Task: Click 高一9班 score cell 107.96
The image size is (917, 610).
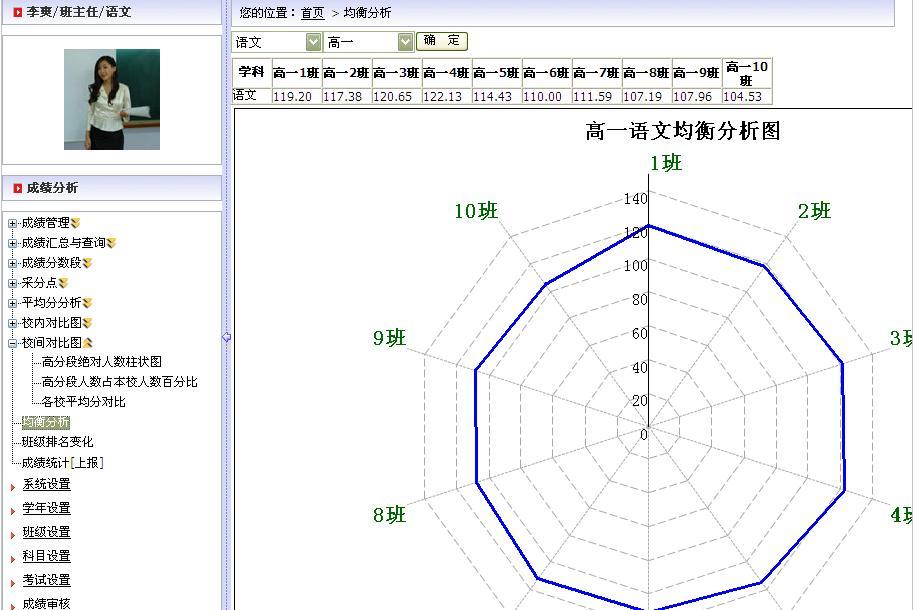Action: point(697,97)
